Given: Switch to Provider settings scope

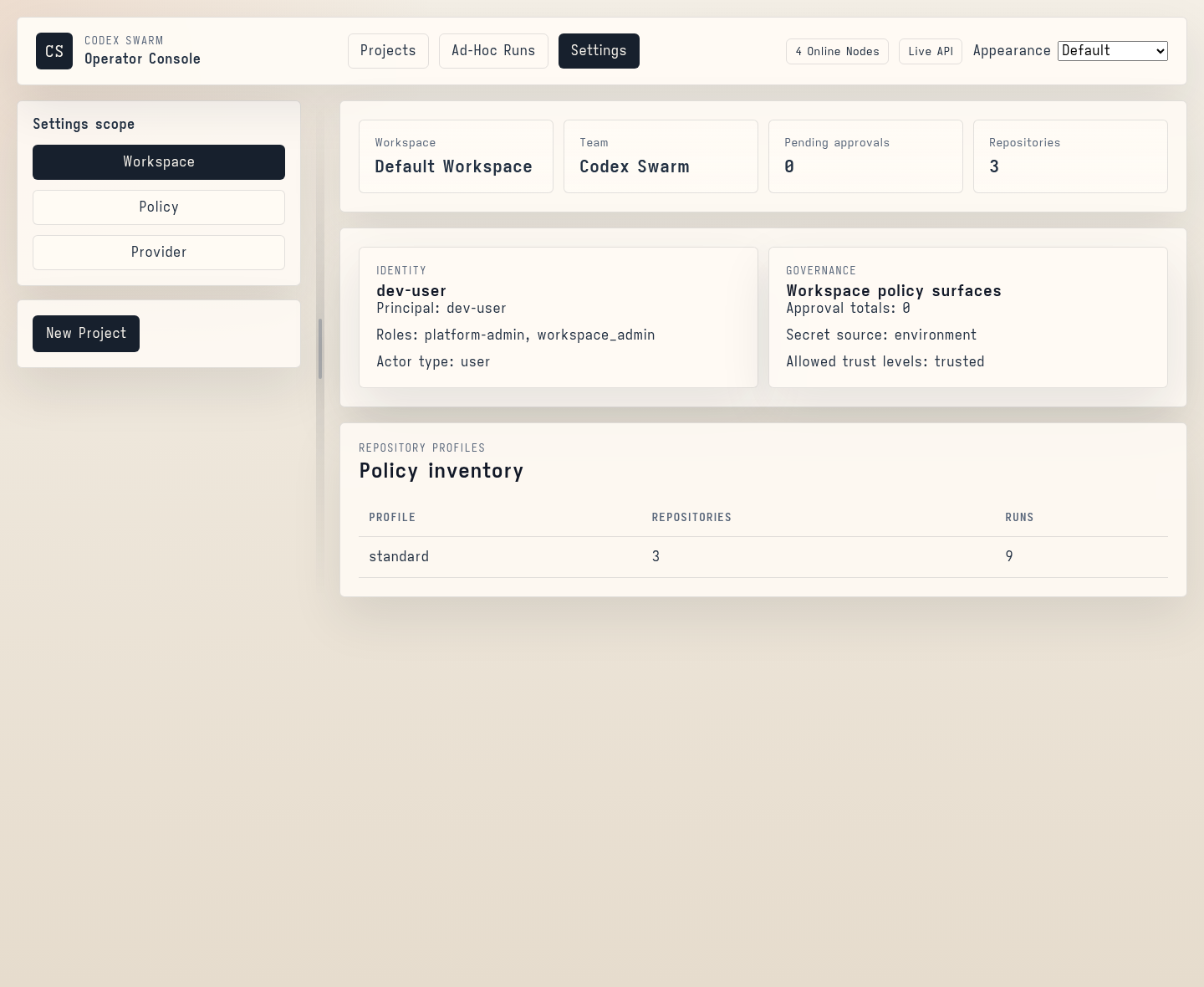Looking at the screenshot, I should [x=159, y=253].
